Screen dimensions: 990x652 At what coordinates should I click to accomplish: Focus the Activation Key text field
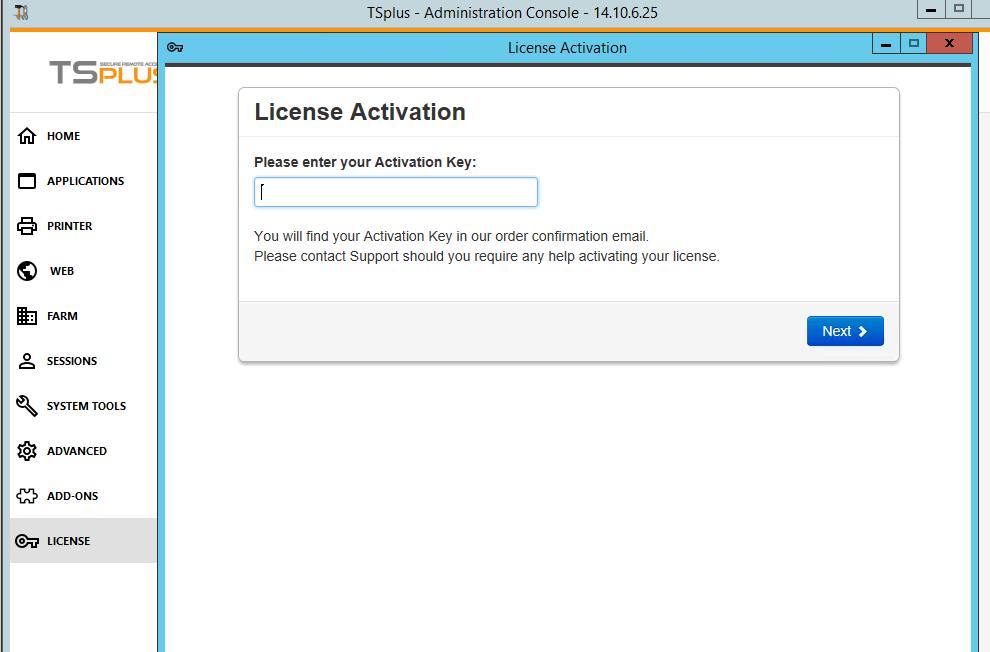click(x=396, y=192)
